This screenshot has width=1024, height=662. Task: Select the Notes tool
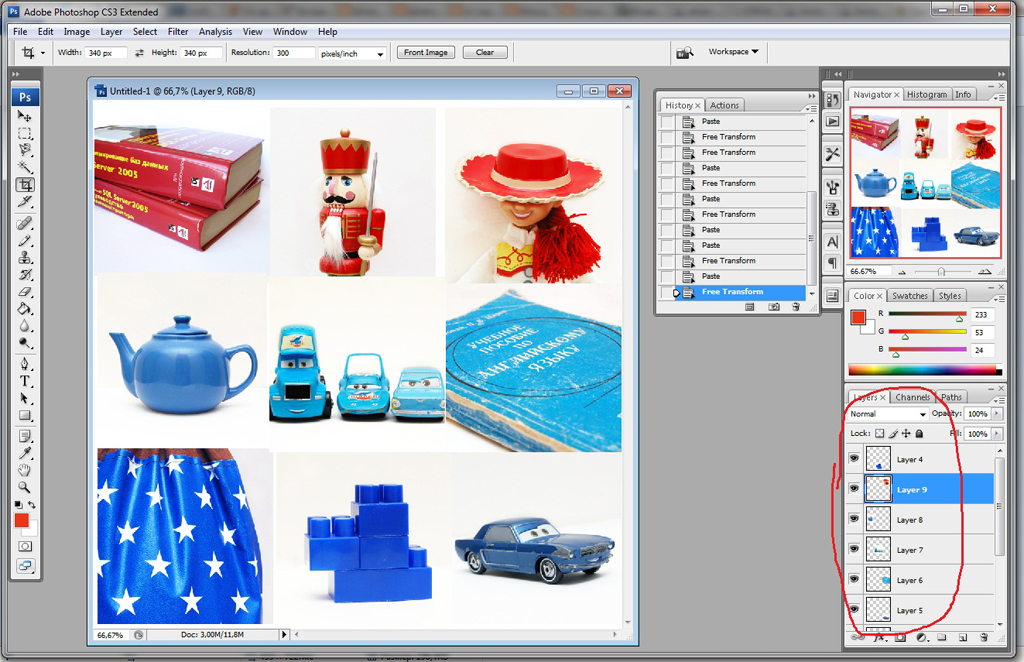pyautogui.click(x=24, y=436)
